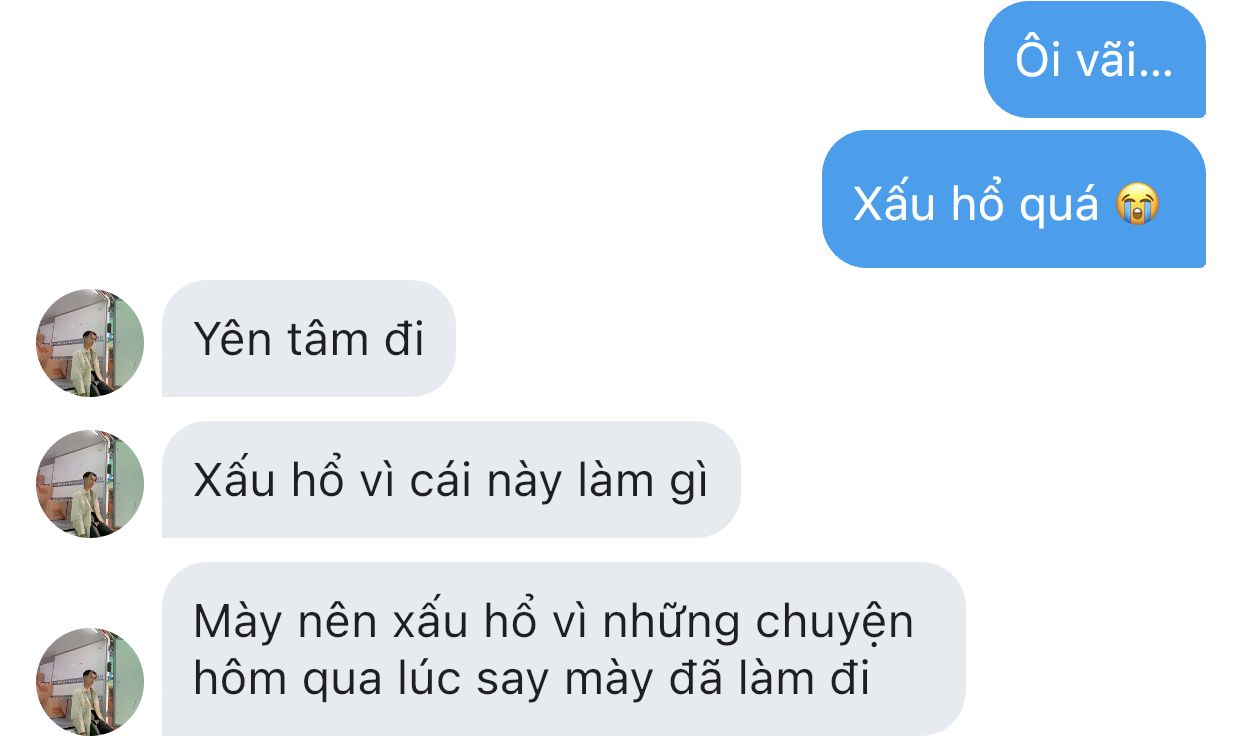Select the long 'Mày nên xấu hổ' message bubble
This screenshot has width=1242, height=745.
coord(563,649)
